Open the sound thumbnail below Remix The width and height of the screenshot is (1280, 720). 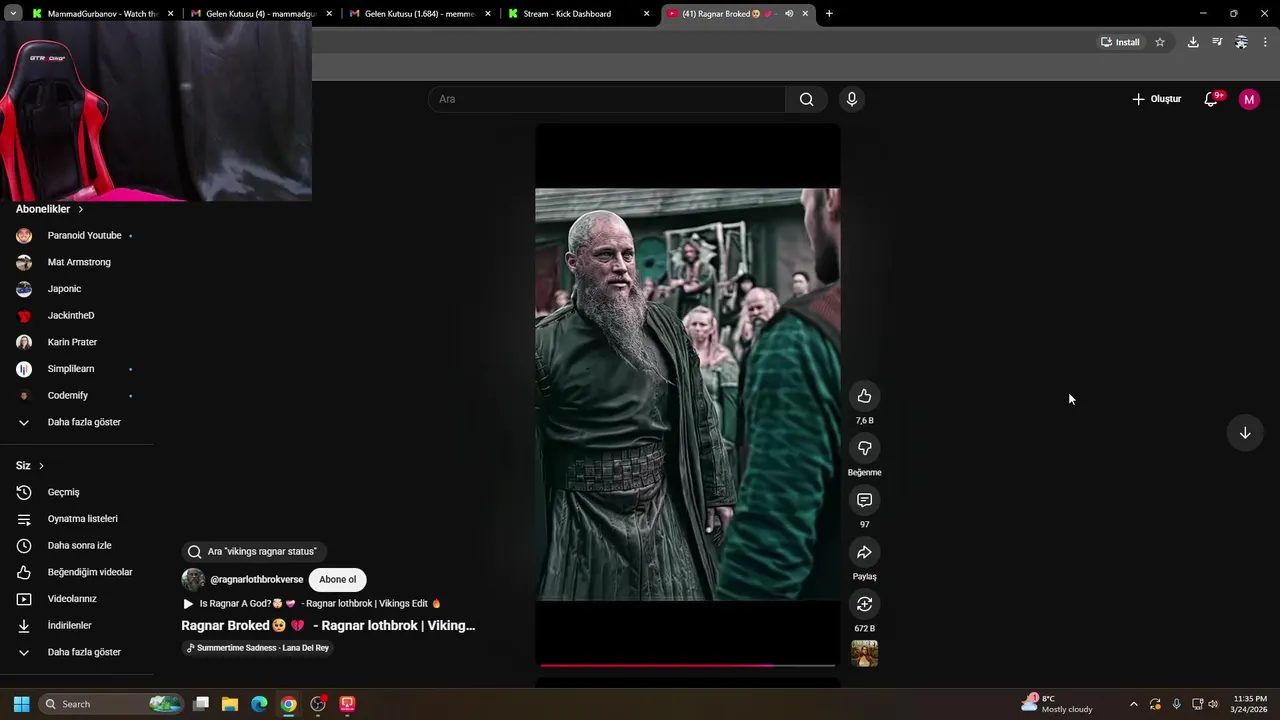coord(864,654)
